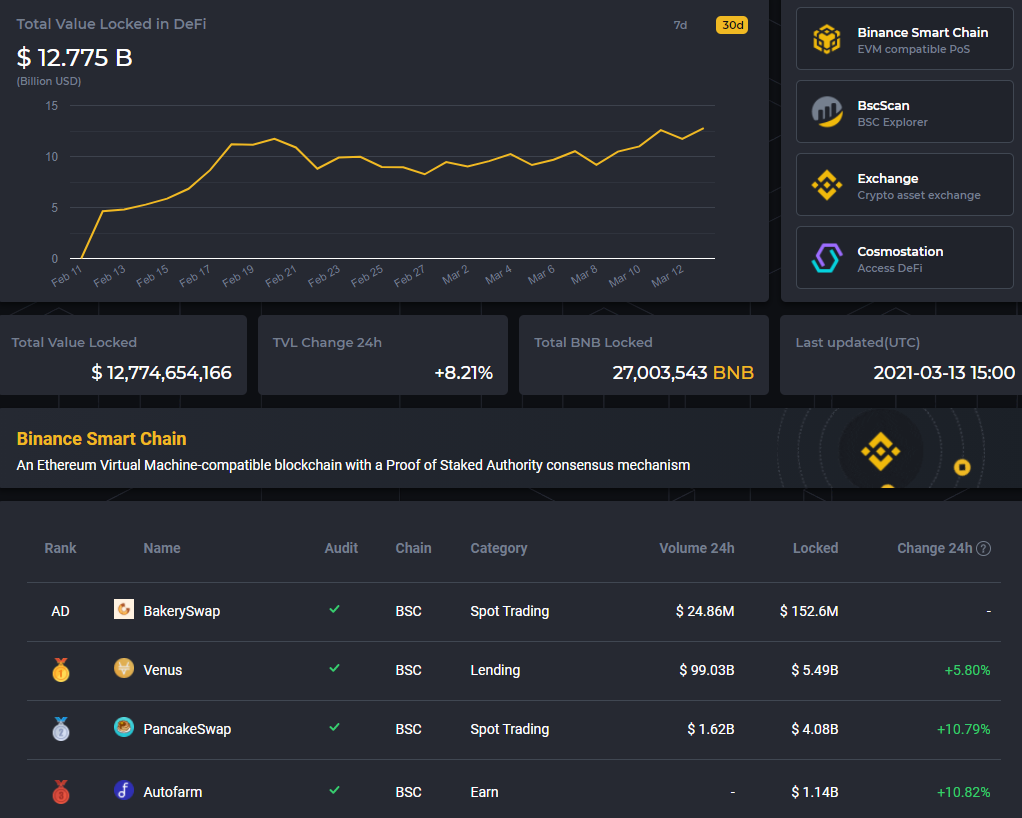Click the bronze medal next to Autofarm
Screen dimensions: 1022x818
pyautogui.click(x=61, y=791)
